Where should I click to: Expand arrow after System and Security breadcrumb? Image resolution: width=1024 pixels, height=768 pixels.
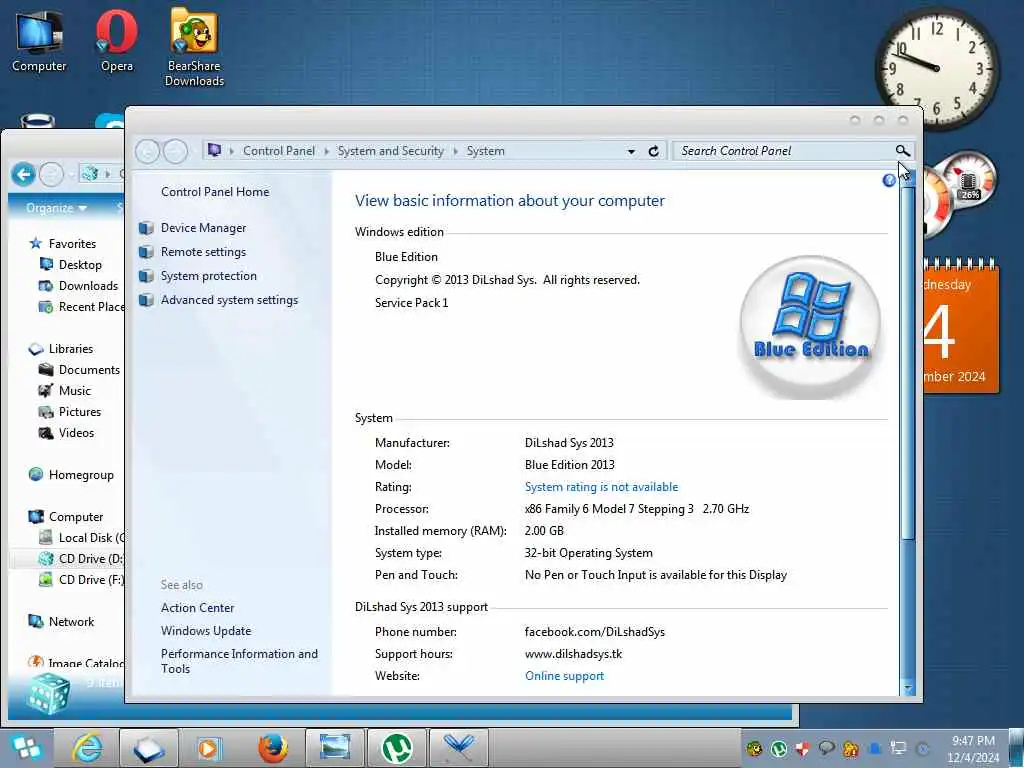tap(455, 152)
